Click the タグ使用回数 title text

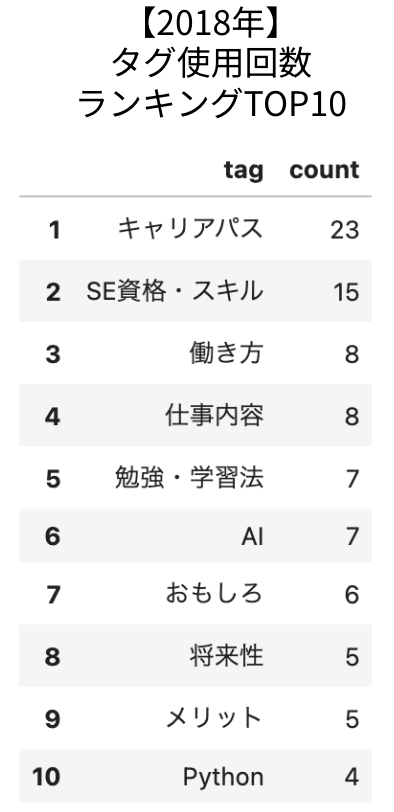coord(212,63)
